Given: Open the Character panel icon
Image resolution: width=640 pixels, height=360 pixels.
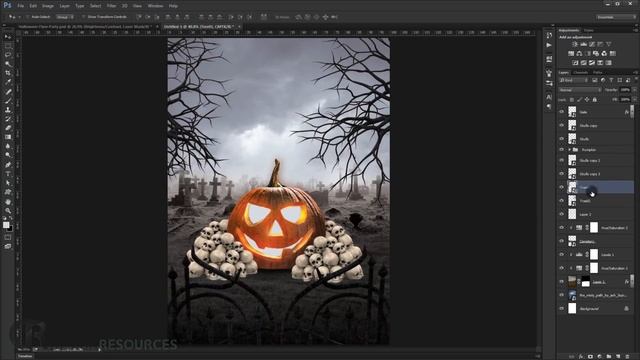Looking at the screenshot, I should point(549,97).
